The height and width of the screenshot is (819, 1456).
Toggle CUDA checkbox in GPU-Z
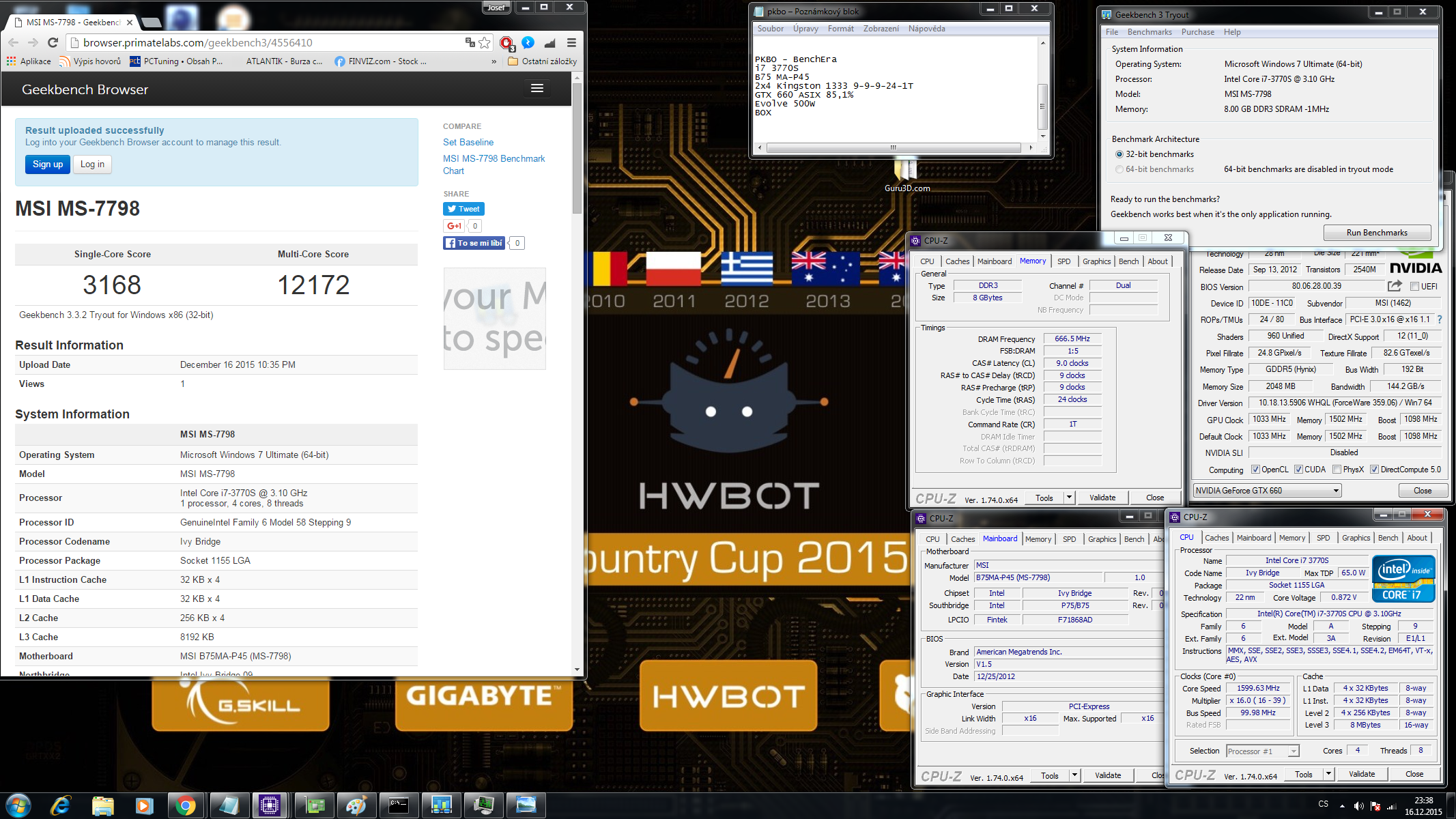point(1298,470)
